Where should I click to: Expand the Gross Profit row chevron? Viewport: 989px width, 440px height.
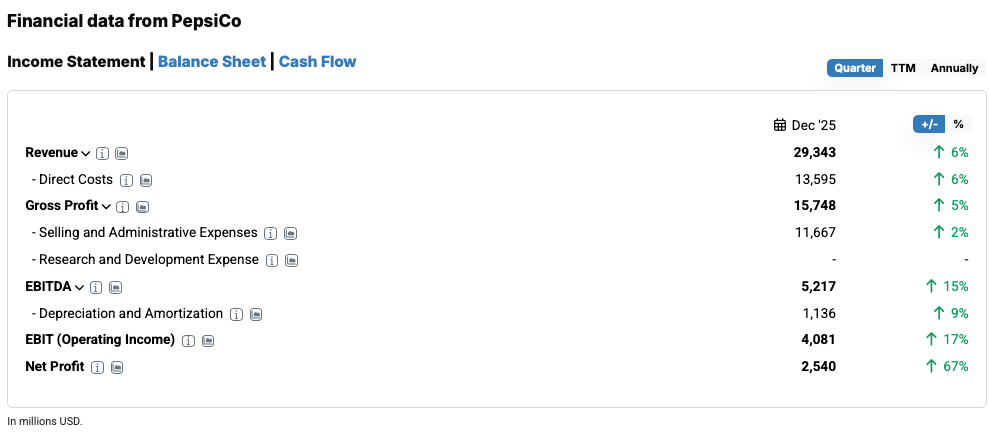tap(106, 207)
